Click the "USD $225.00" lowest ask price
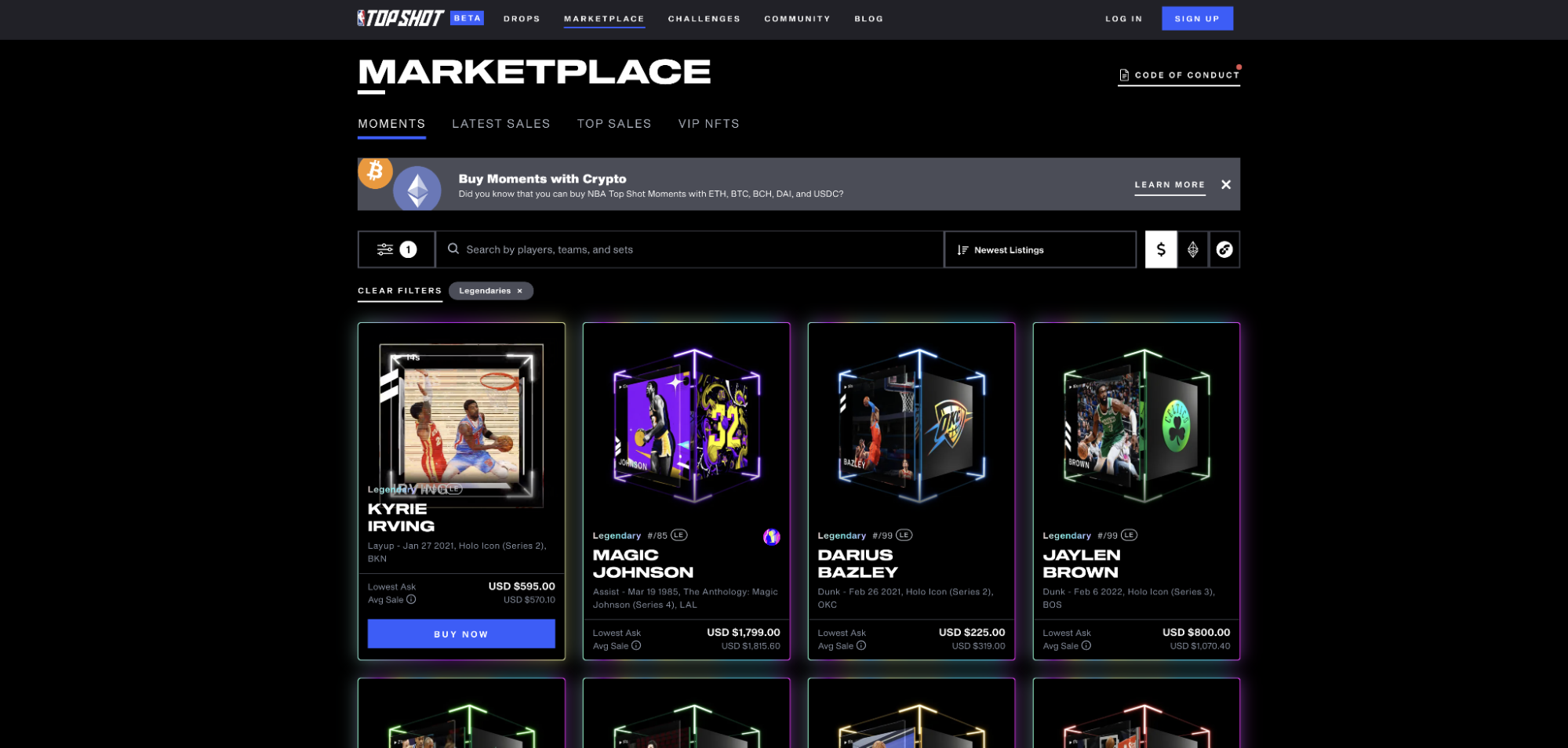Viewport: 1568px width, 748px height. (972, 633)
